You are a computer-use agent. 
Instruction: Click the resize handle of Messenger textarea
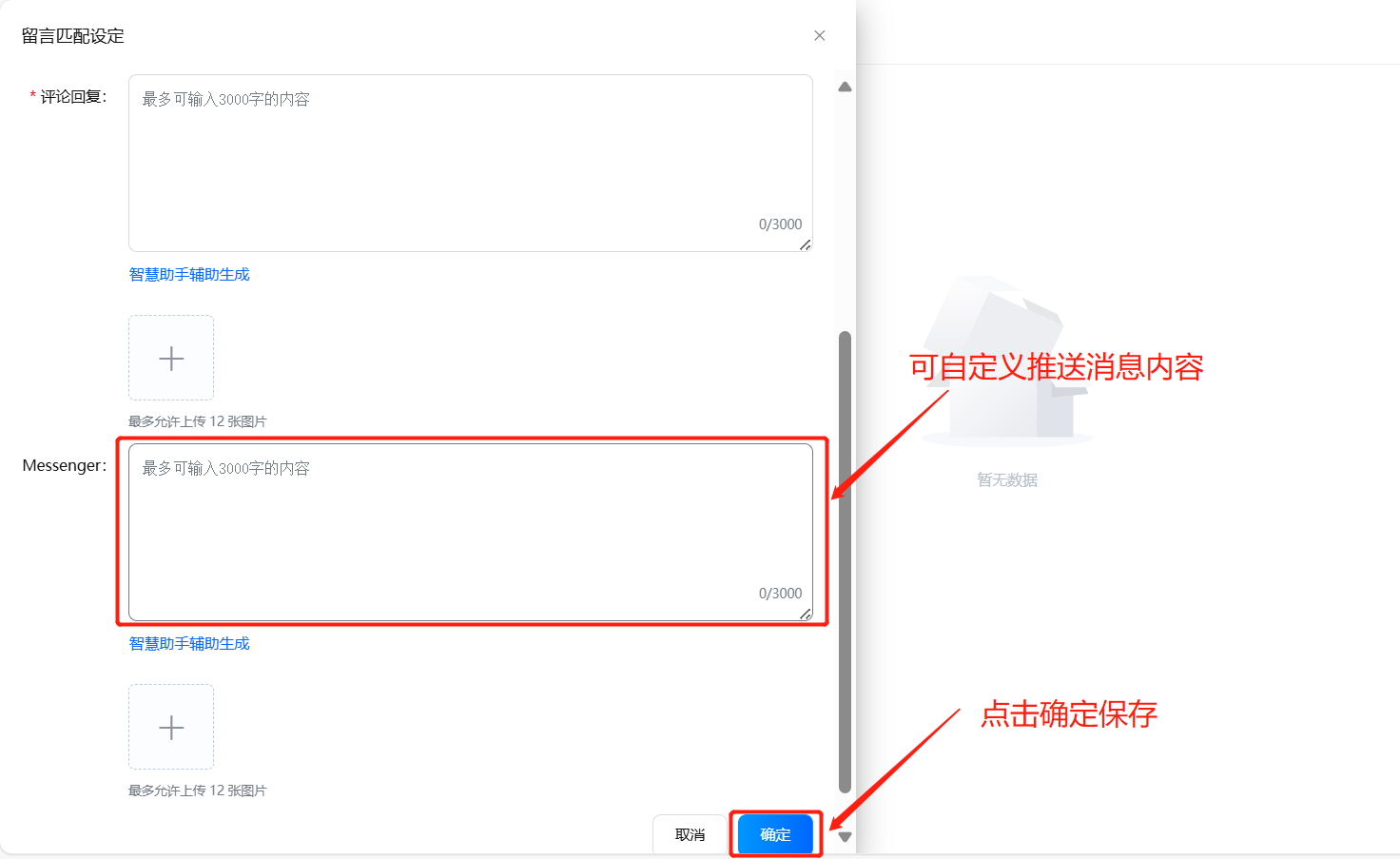tap(806, 615)
